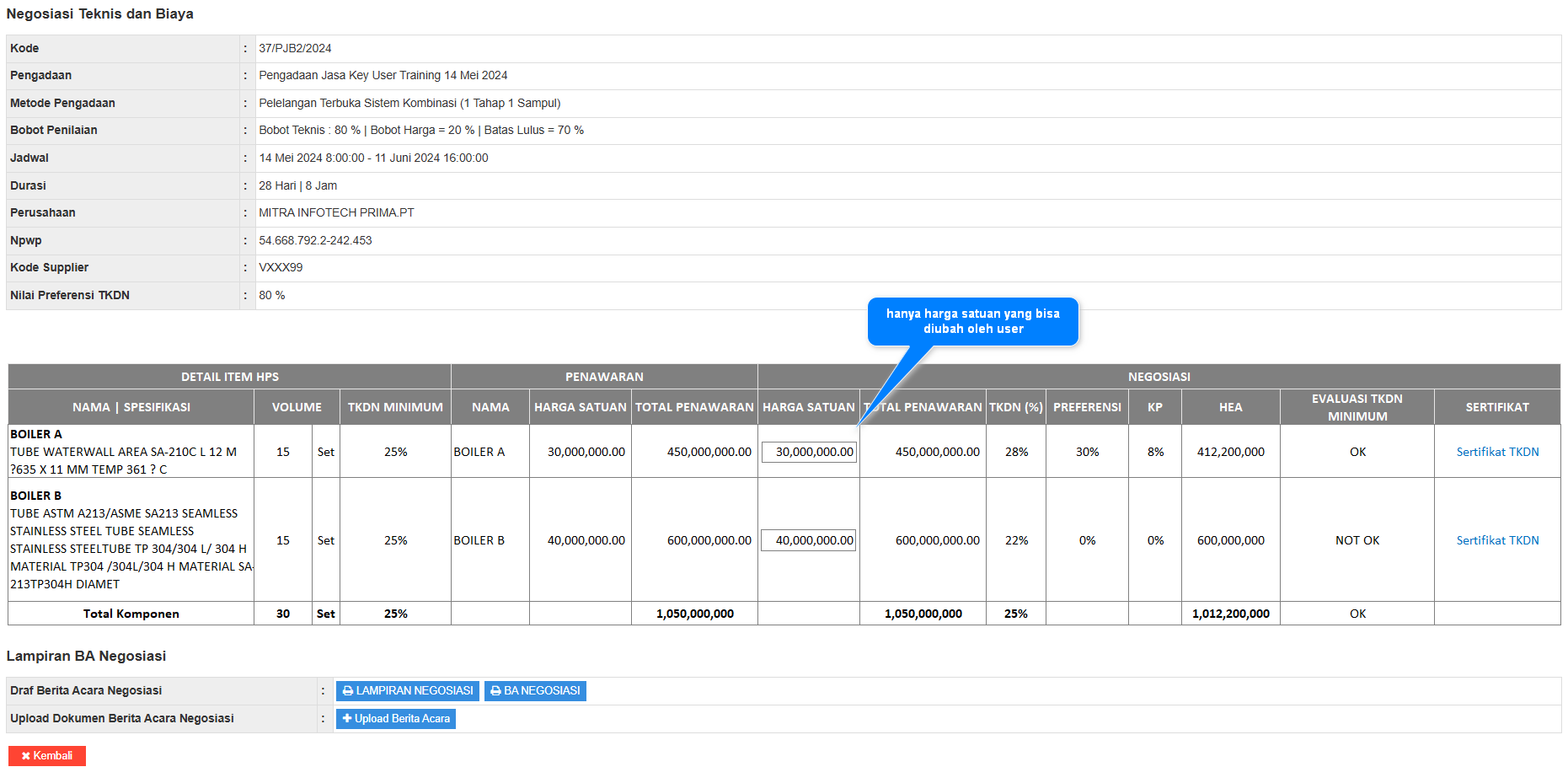Click the blue harga satuan tooltip bubble
Screen dimensions: 1568x783
click(972, 321)
